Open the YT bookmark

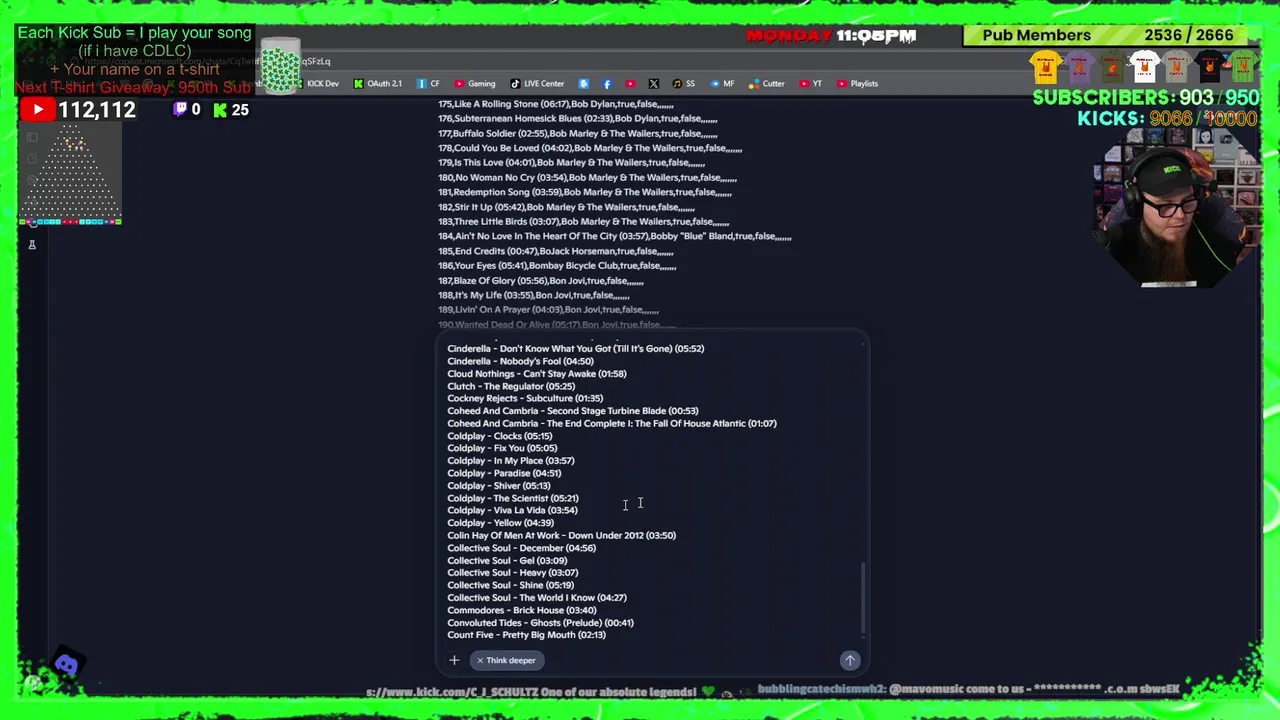(x=811, y=84)
